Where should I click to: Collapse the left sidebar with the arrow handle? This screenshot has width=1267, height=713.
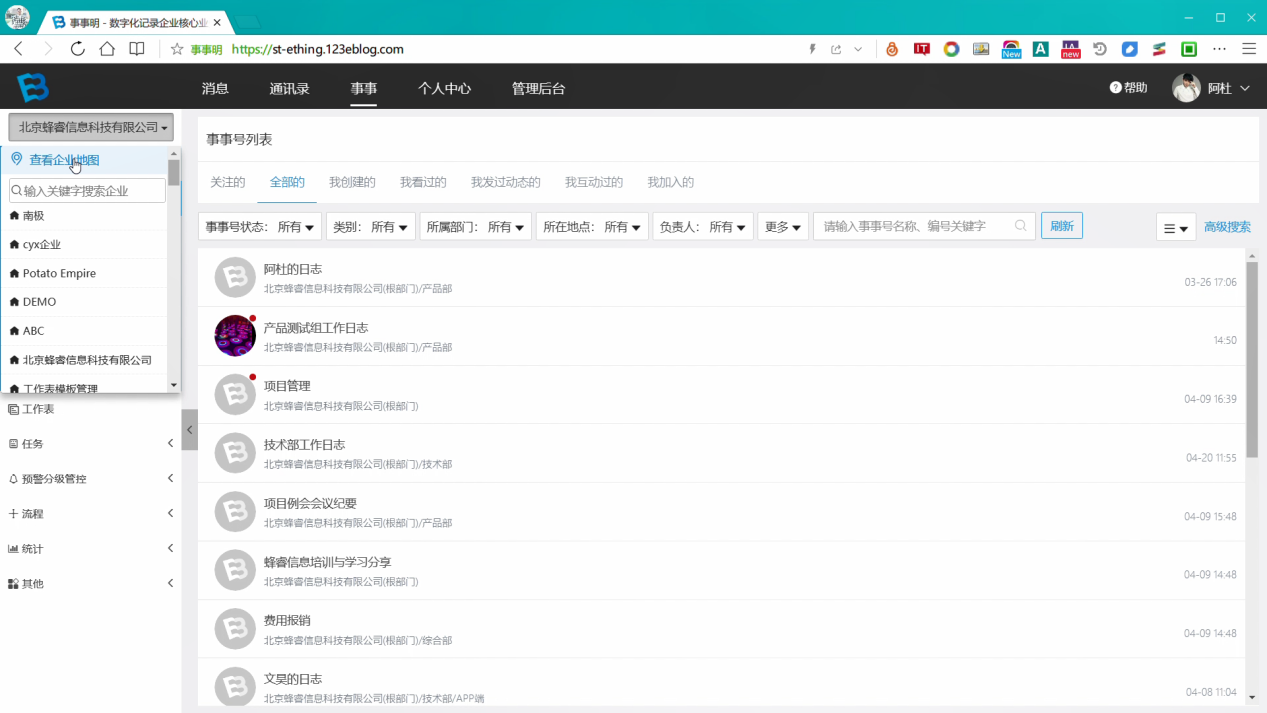tap(189, 430)
